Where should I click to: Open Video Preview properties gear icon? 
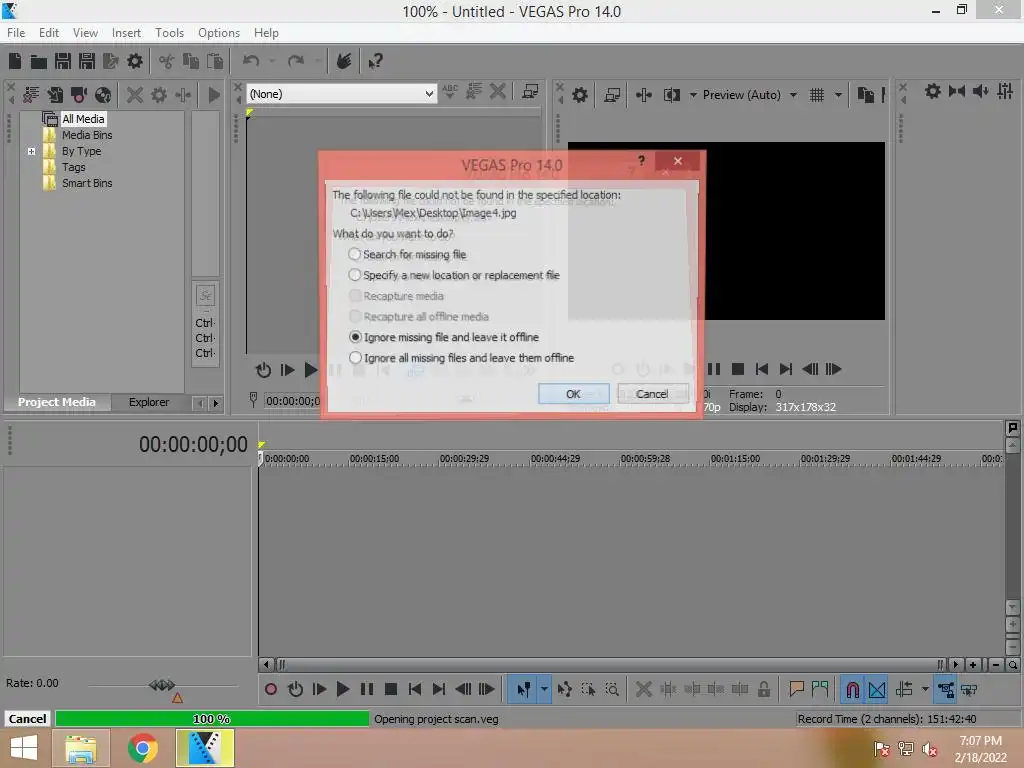[x=579, y=95]
